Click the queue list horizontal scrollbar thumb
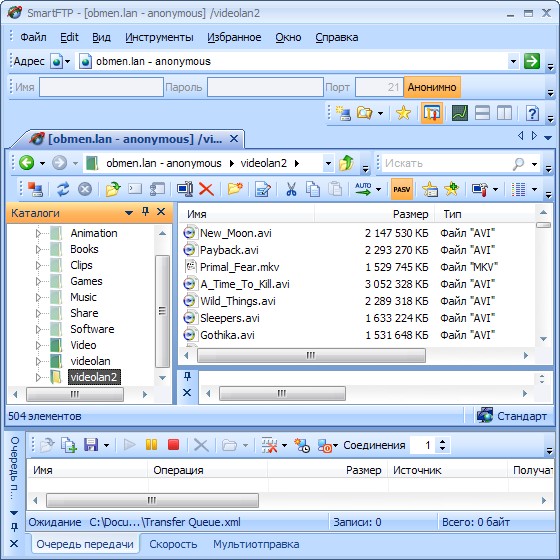Screen dimensions: 560x560 [x=152, y=500]
